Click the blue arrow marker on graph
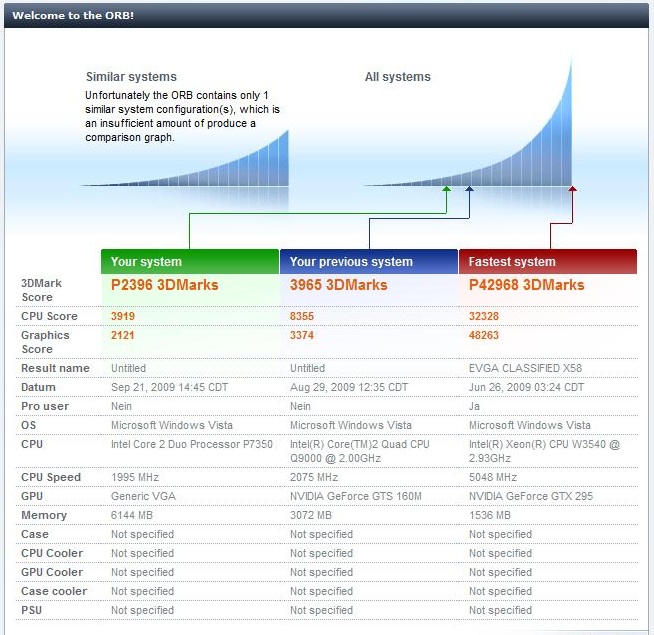The width and height of the screenshot is (654, 635). (x=469, y=189)
